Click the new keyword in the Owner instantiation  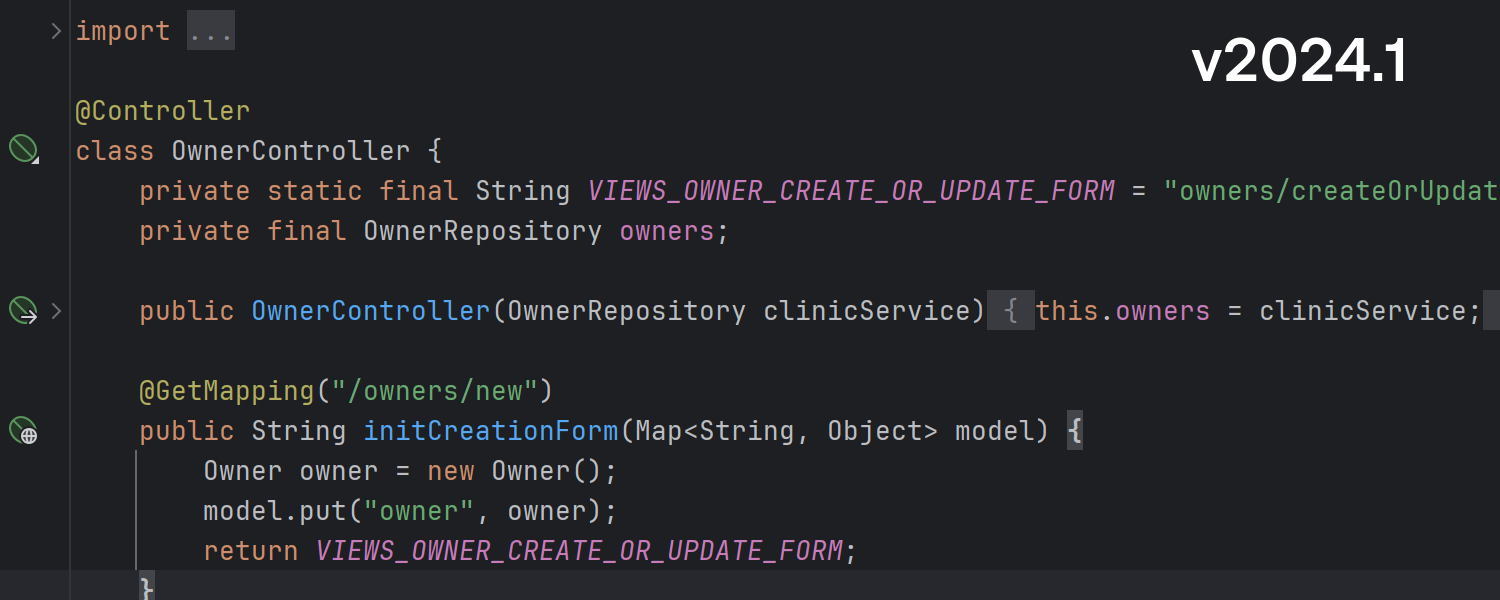click(451, 471)
